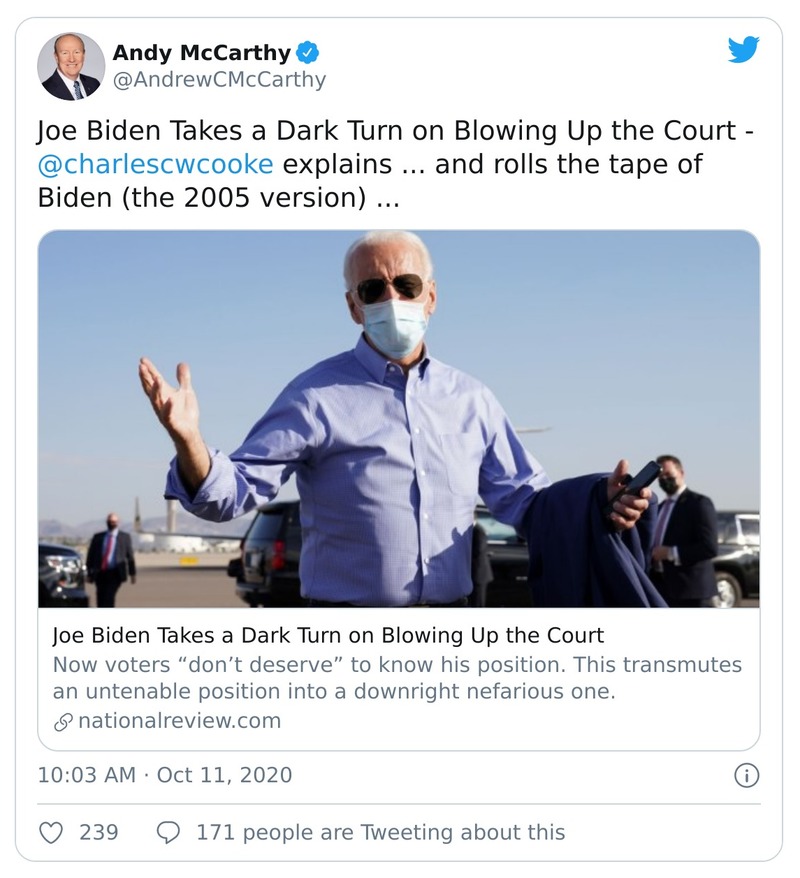
Task: Click the 239 likes count
Action: click(x=98, y=832)
